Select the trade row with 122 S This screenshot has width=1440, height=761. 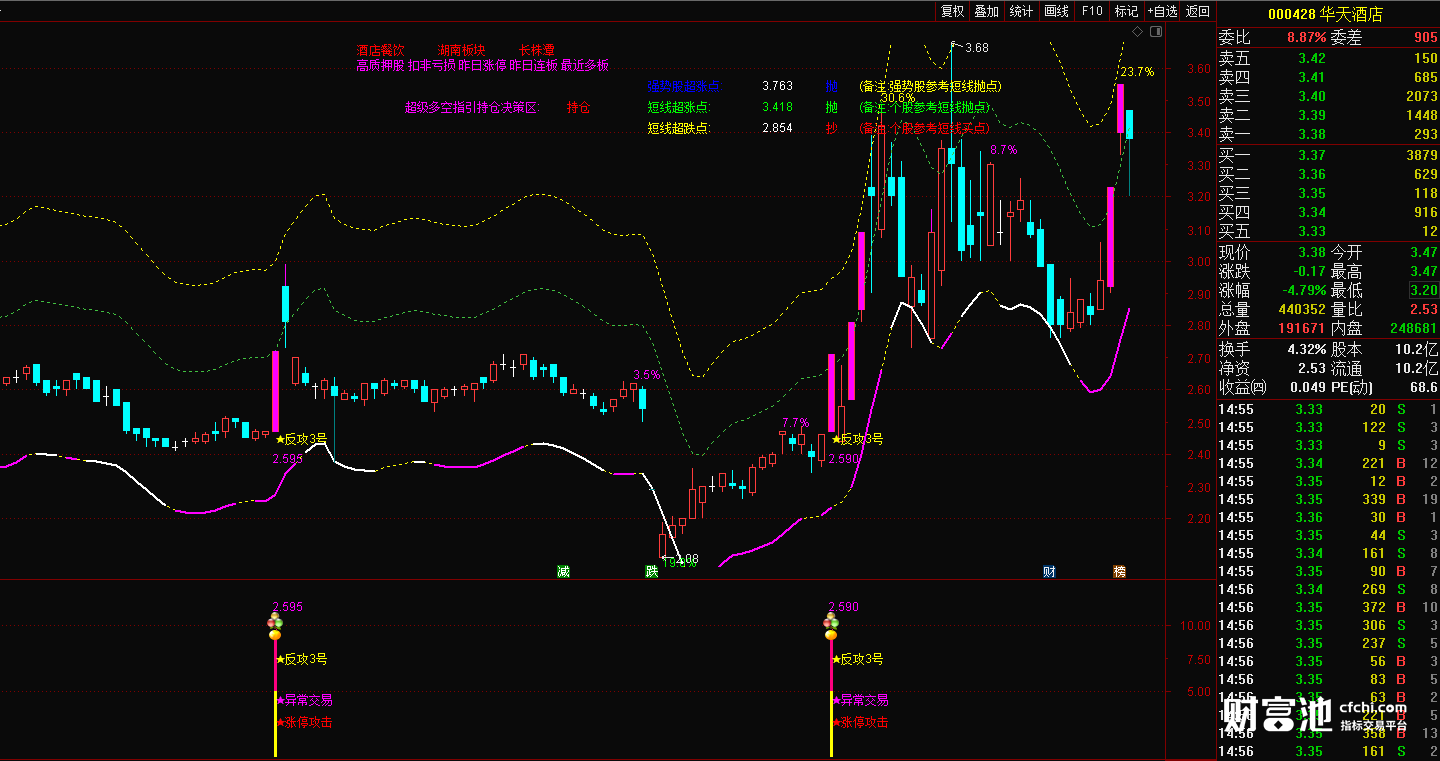coord(1328,427)
